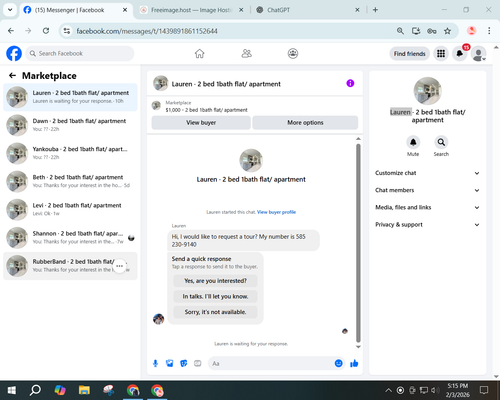This screenshot has width=500, height=400.
Task: Click the chat scrollbar thumb
Action: (358, 243)
